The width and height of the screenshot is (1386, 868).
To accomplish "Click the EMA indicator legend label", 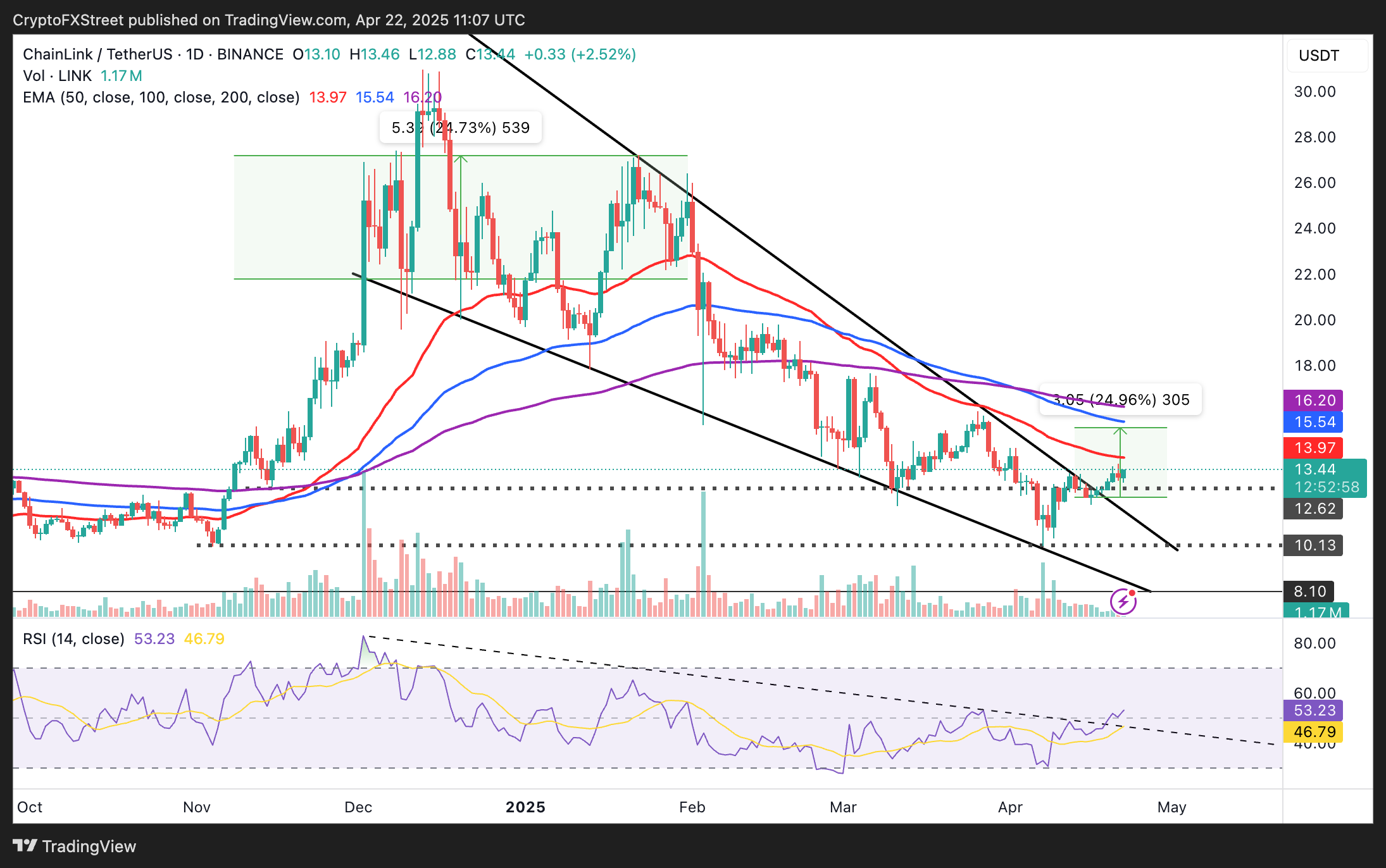I will tap(161, 97).
